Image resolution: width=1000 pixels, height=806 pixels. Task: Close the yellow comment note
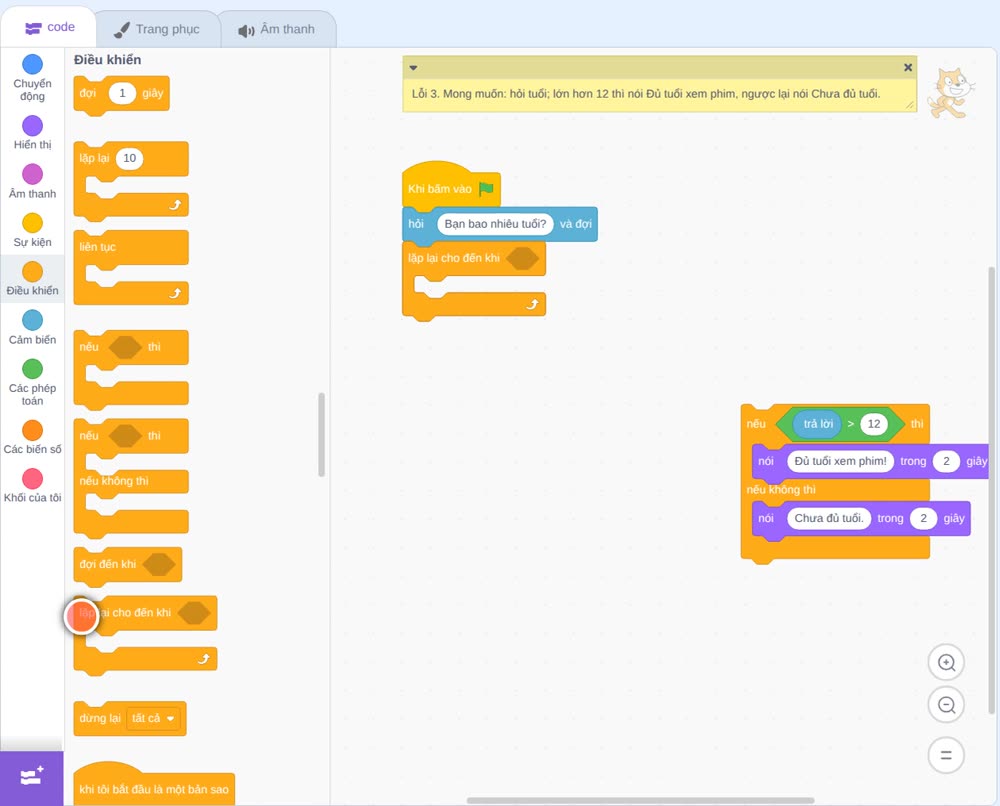pos(908,67)
